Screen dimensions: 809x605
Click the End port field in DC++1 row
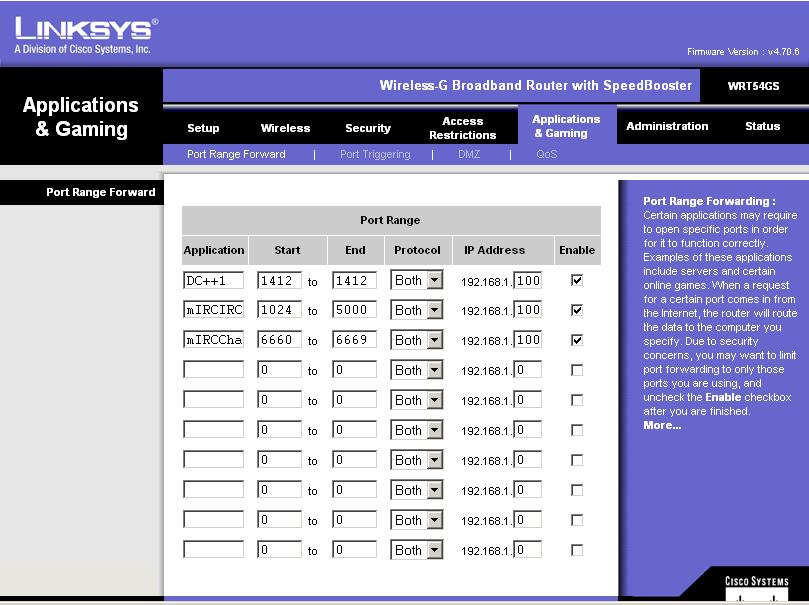coord(354,280)
